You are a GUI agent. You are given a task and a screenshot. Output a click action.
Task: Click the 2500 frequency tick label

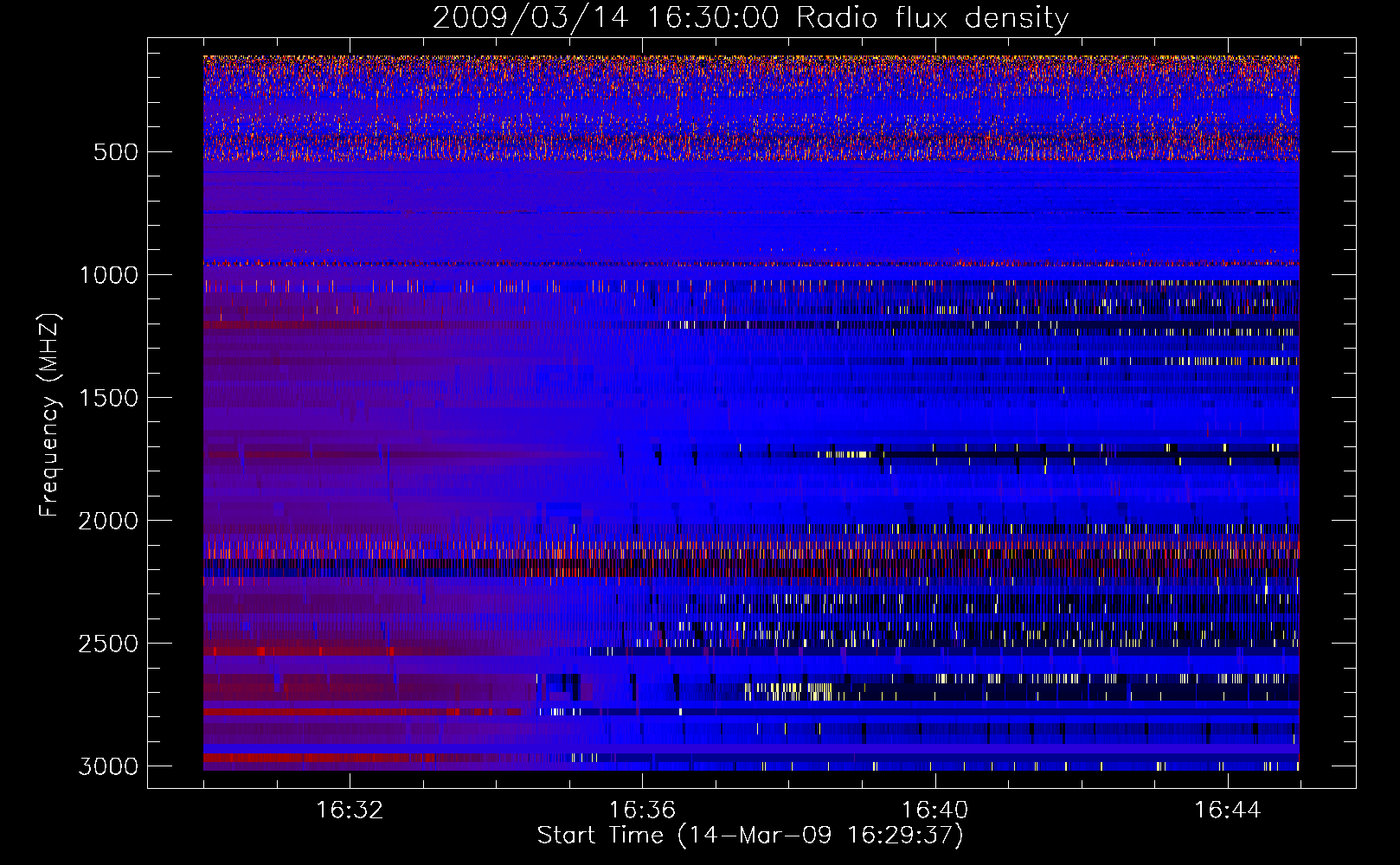click(108, 644)
